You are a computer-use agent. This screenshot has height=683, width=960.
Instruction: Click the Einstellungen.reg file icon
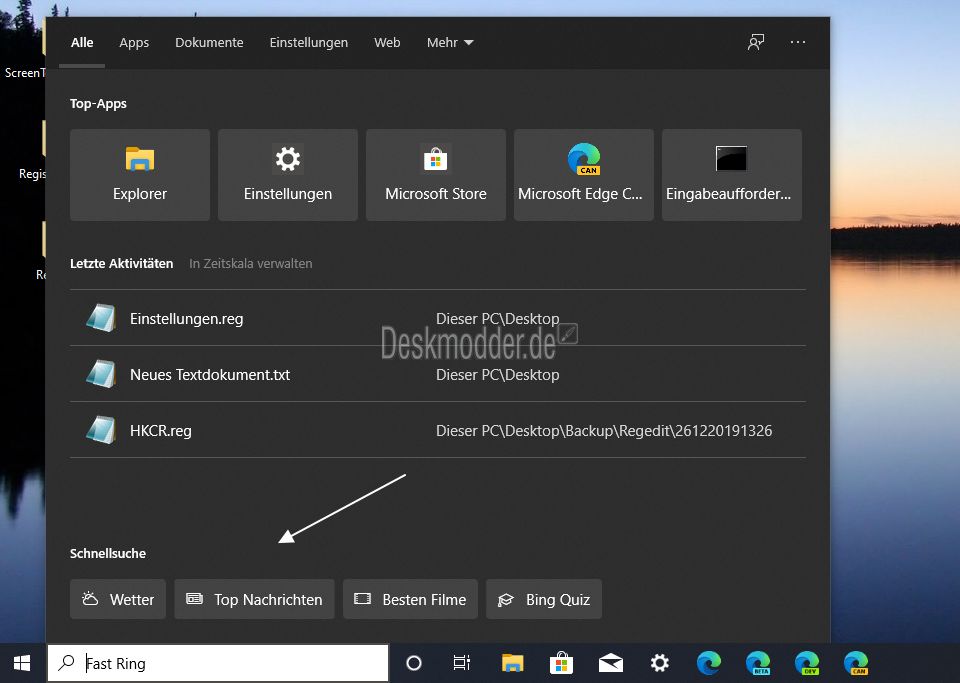pos(101,318)
